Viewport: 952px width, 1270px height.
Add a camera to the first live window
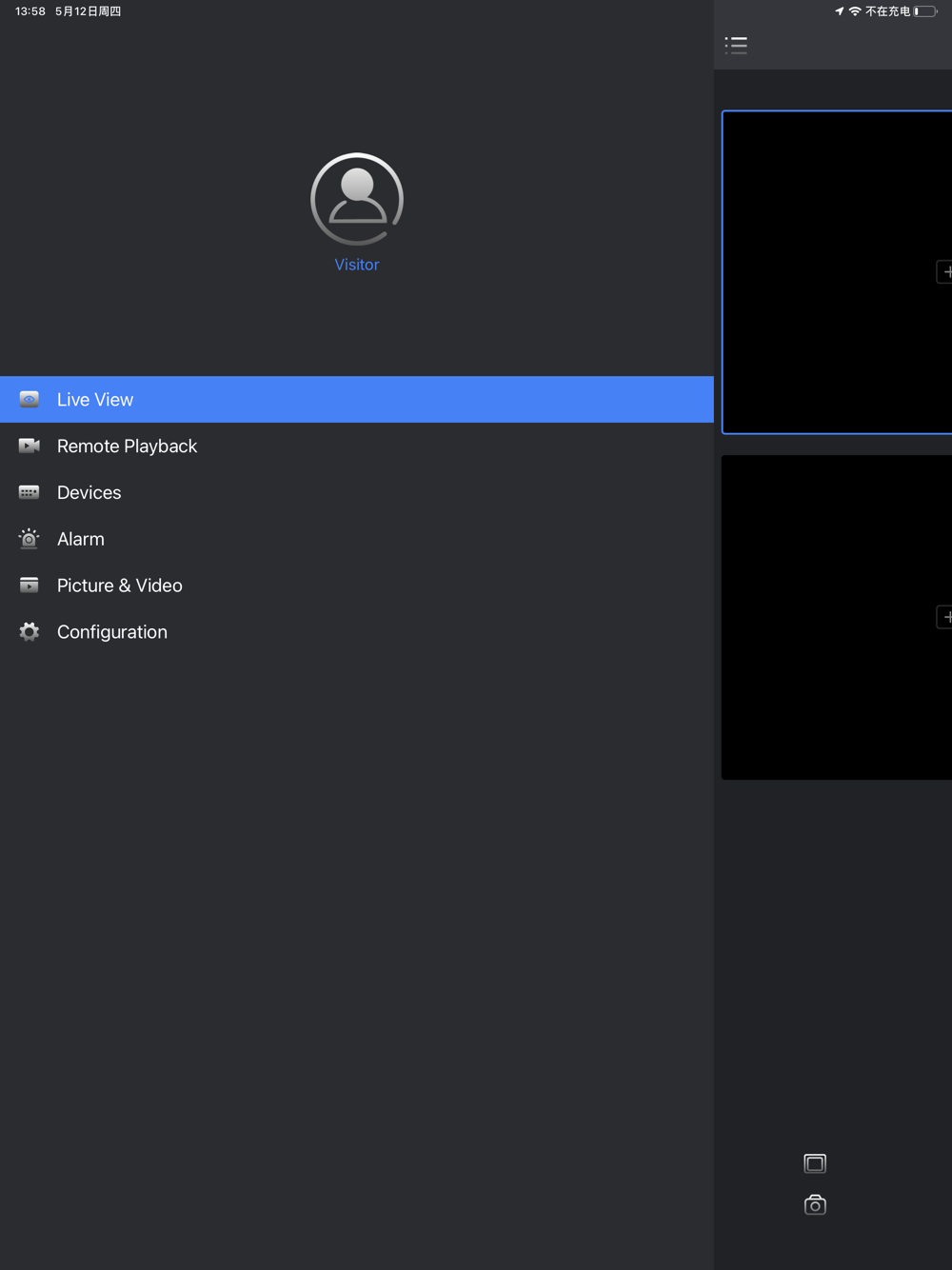944,272
